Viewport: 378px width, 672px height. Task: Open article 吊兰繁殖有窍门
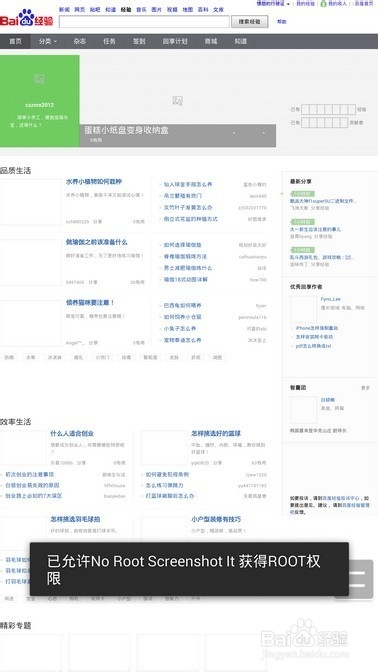(183, 196)
